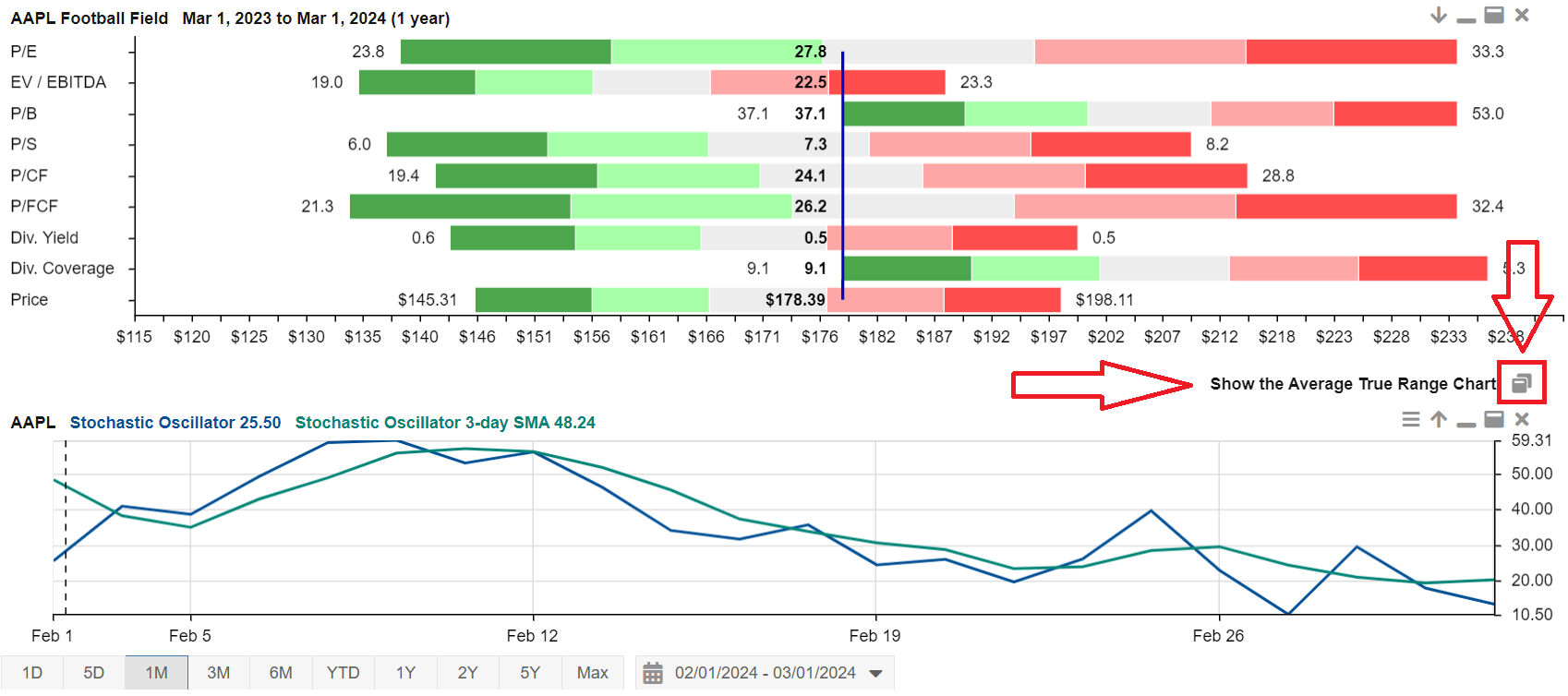Click the Feb 26 date label on the axis

(1218, 636)
